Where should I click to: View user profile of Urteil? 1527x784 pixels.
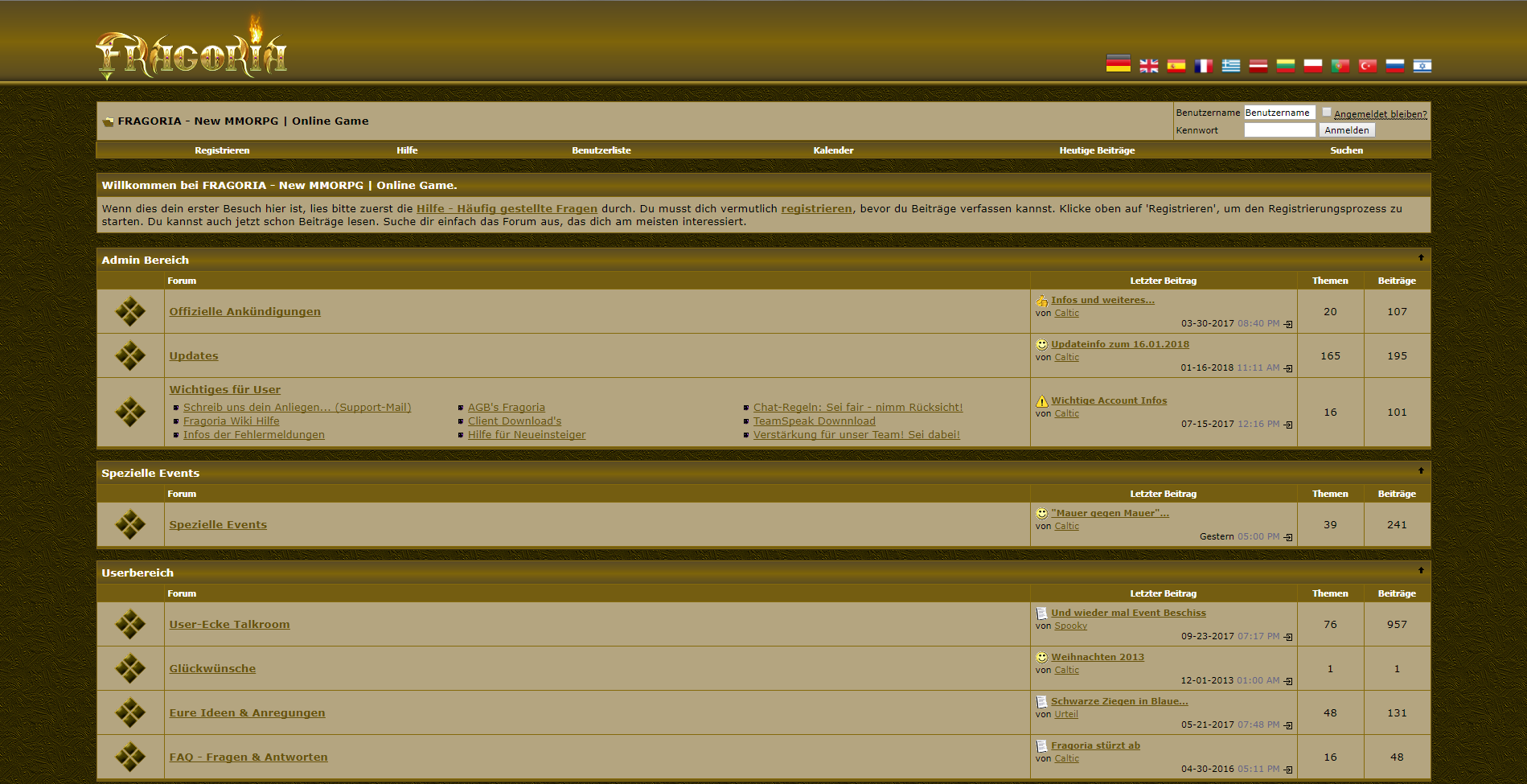click(x=1066, y=715)
